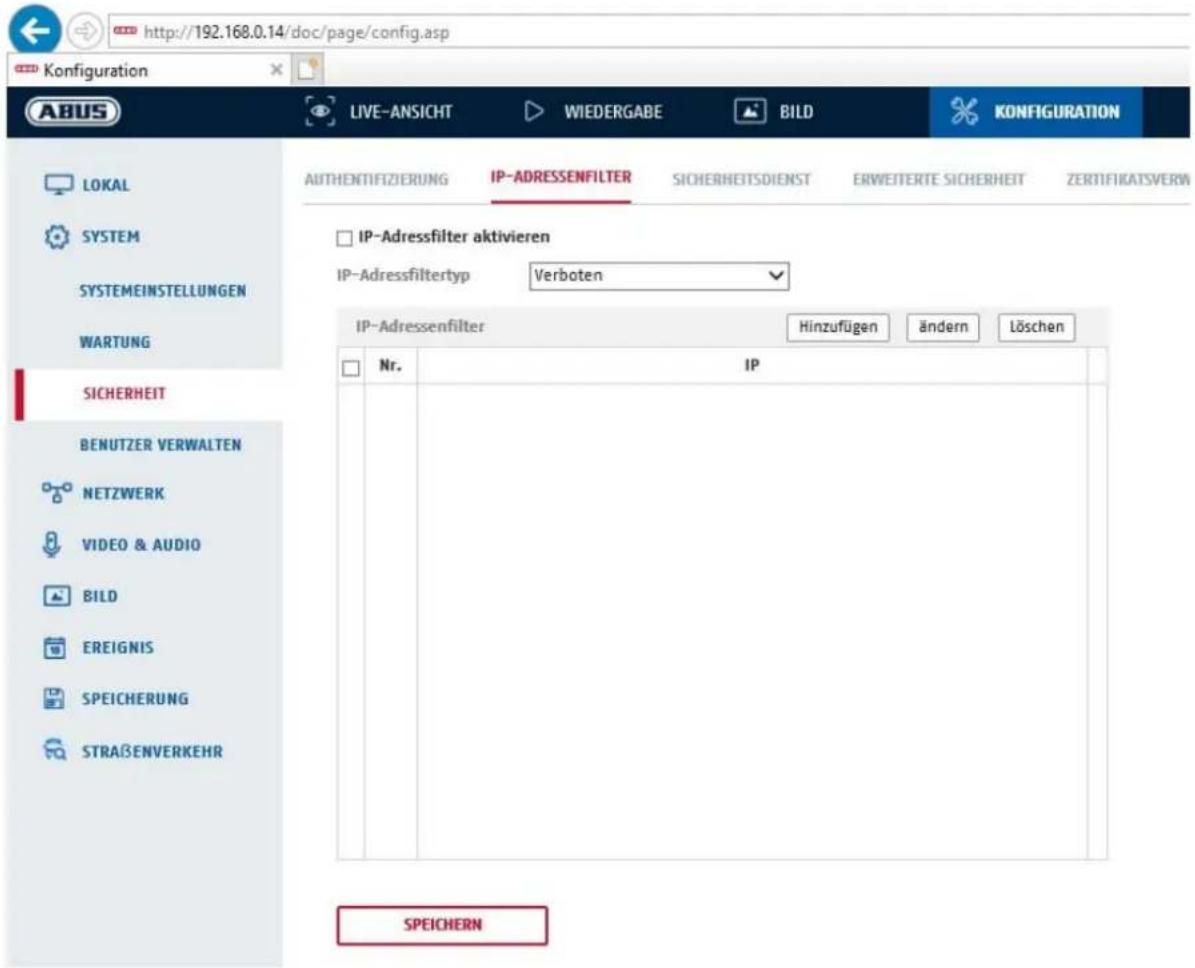The height and width of the screenshot is (968, 1195).
Task: Click the Hinzufügen button
Action: point(838,327)
